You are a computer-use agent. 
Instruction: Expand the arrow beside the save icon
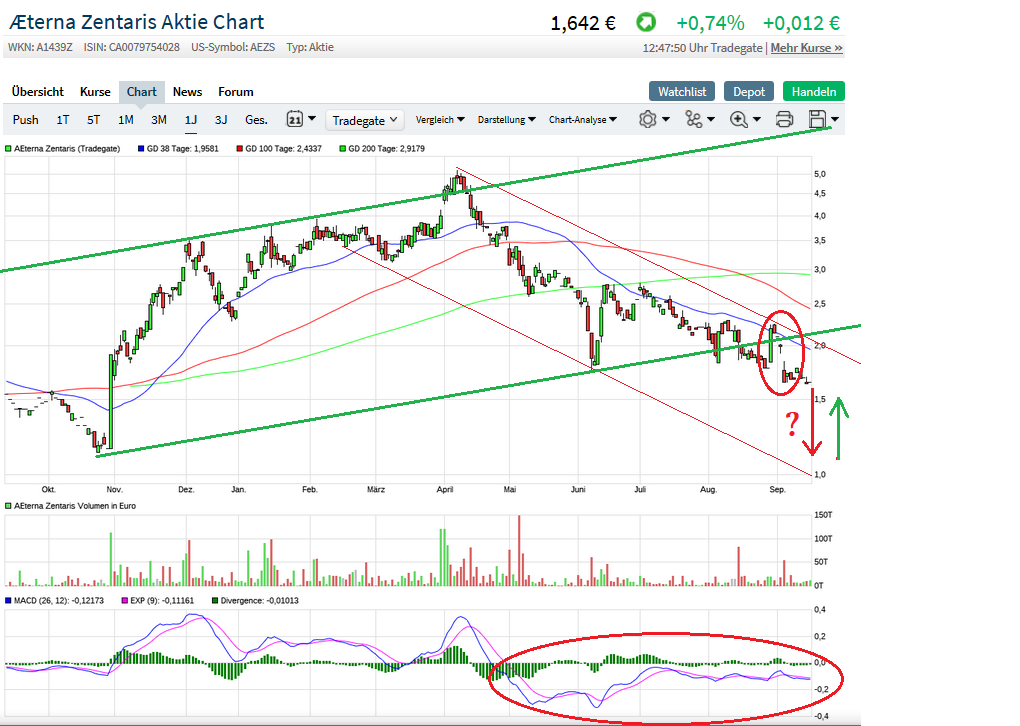click(x=835, y=120)
